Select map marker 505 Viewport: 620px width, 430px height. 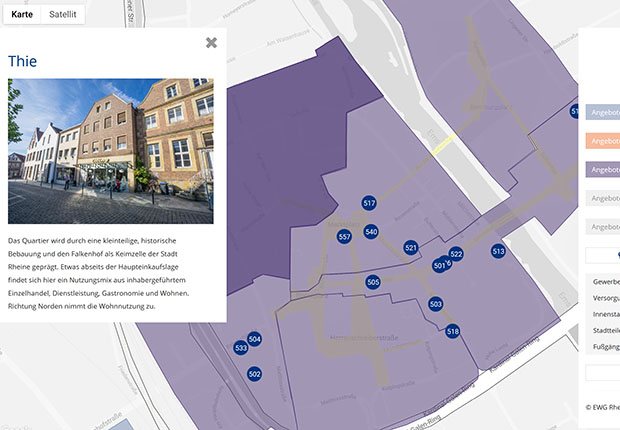click(x=373, y=282)
